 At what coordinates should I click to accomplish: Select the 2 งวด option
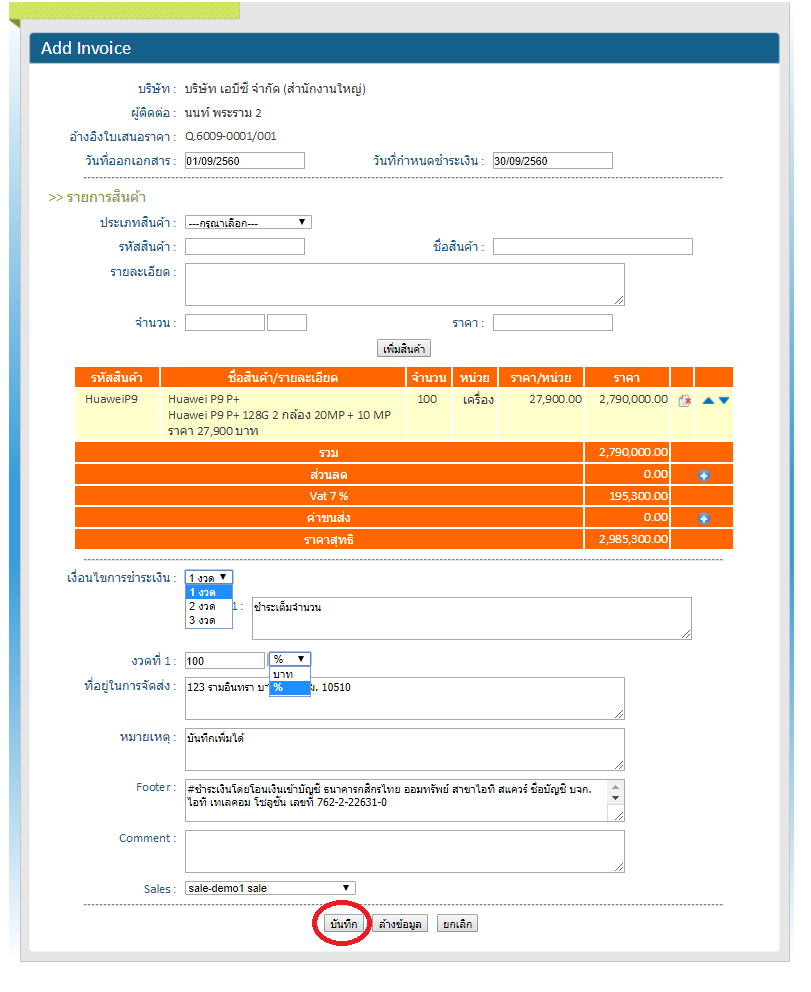click(x=209, y=606)
